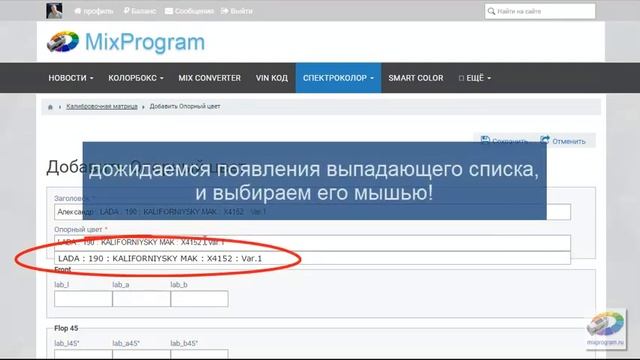Open the Баланс link
Image resolution: width=640 pixels, height=360 pixels.
(140, 11)
